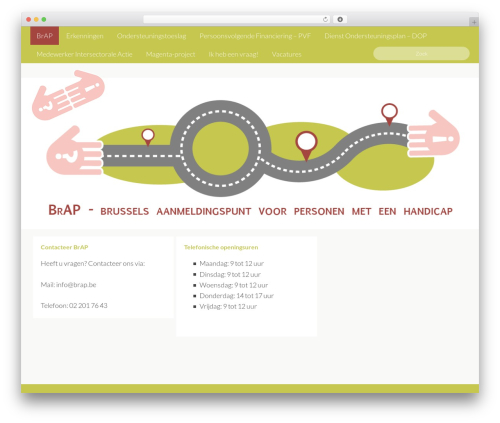Click the Contacteer BrAP heading
Screen dimensions: 500x423
64,247
